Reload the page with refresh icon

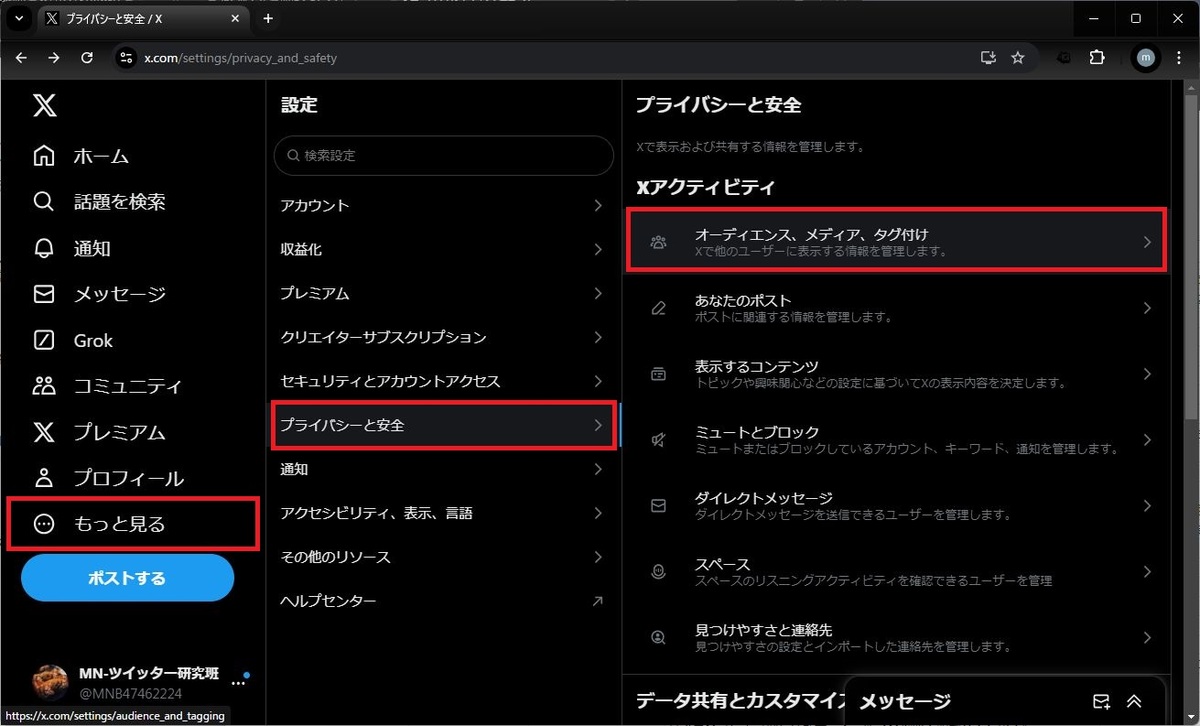point(87,58)
